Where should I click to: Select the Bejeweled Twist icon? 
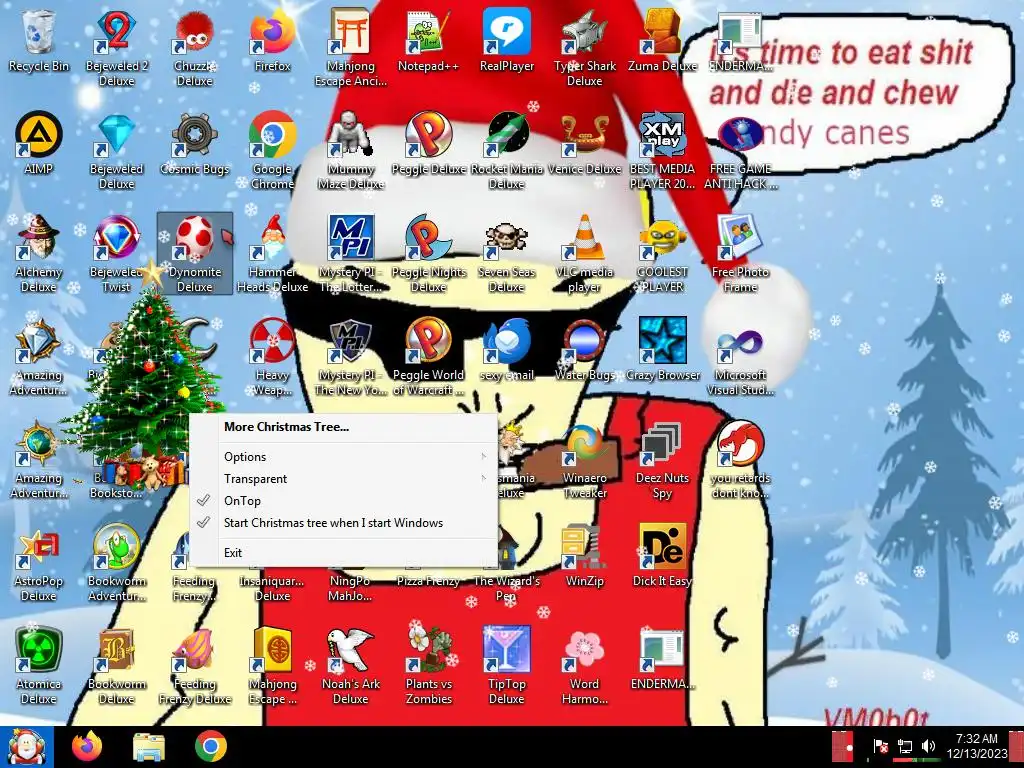(x=116, y=253)
